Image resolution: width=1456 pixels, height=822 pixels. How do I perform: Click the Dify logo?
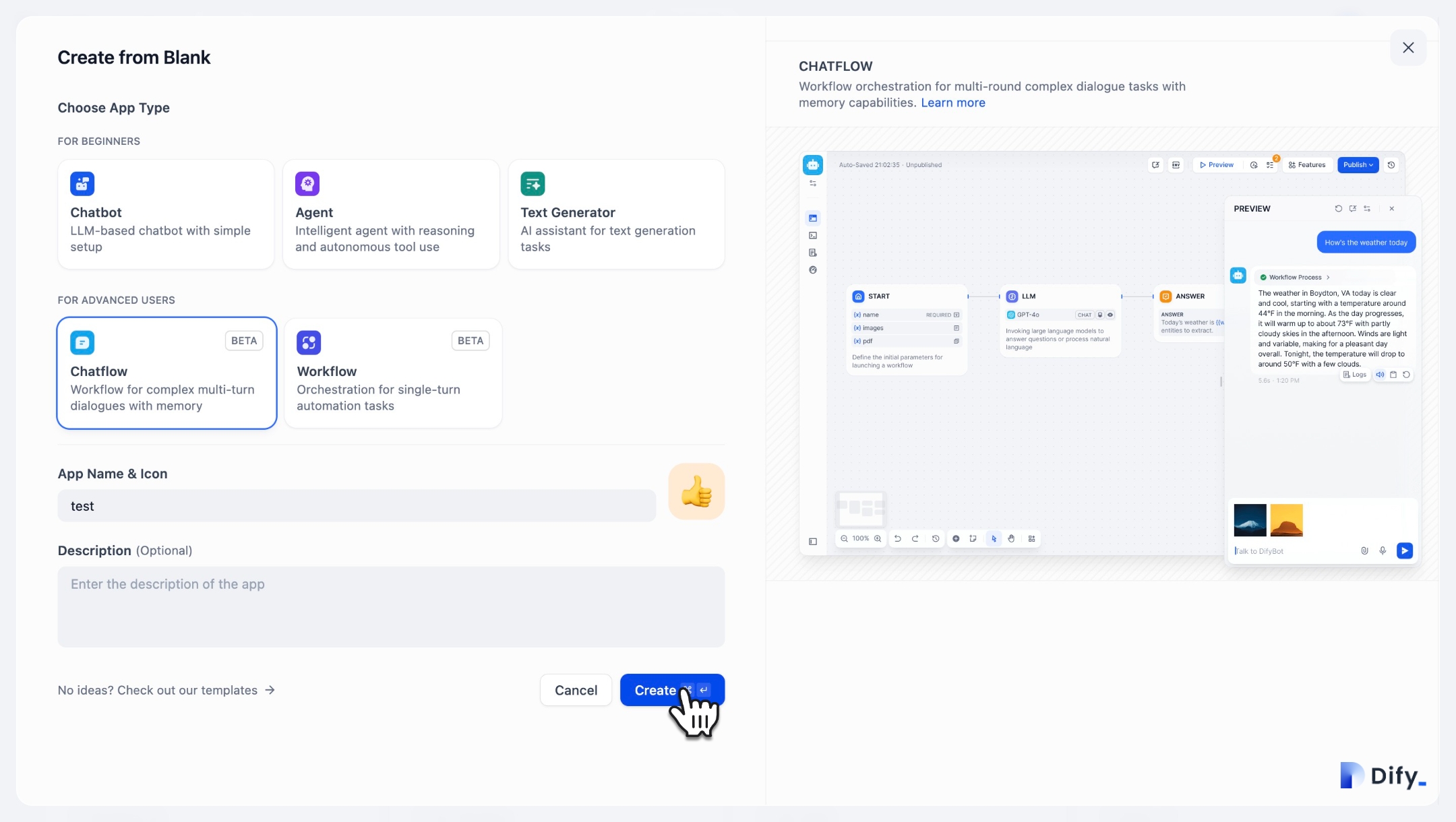coord(1383,776)
